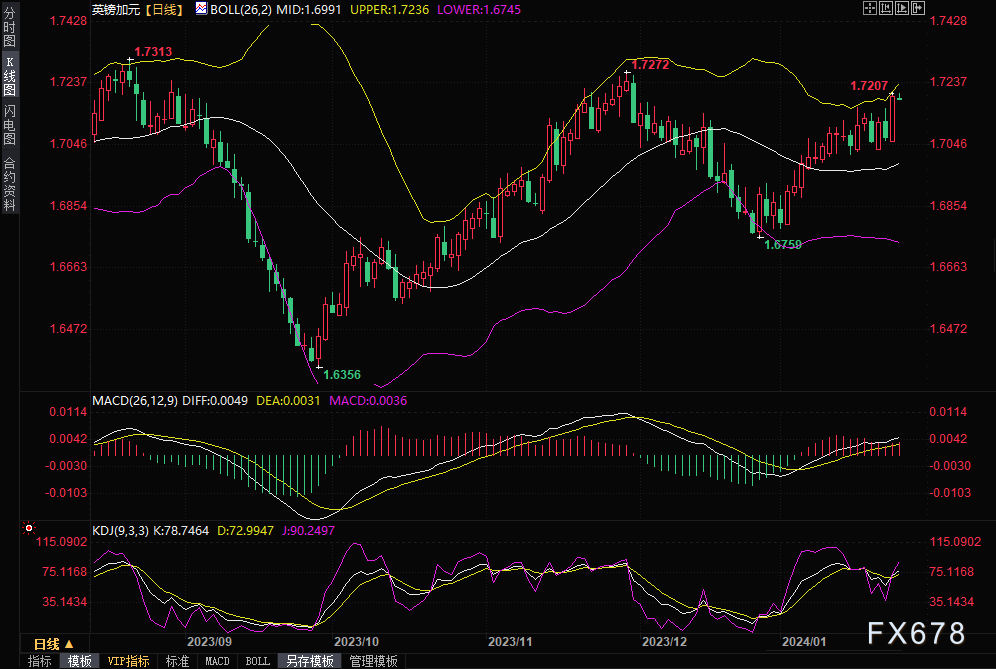Open the 日线 period dropdown
Image resolution: width=996 pixels, height=669 pixels.
coord(52,644)
